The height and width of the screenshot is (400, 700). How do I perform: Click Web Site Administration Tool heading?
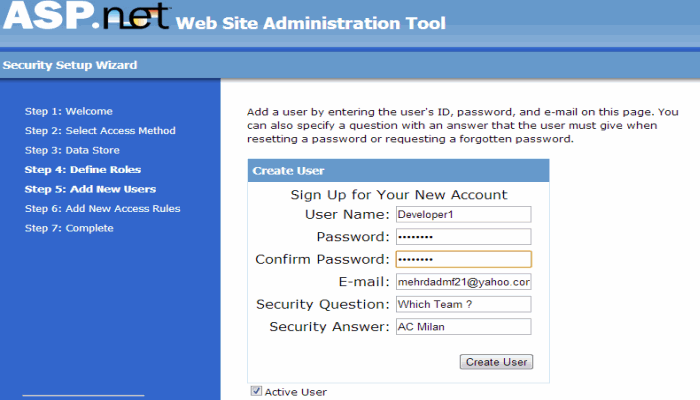pos(311,23)
